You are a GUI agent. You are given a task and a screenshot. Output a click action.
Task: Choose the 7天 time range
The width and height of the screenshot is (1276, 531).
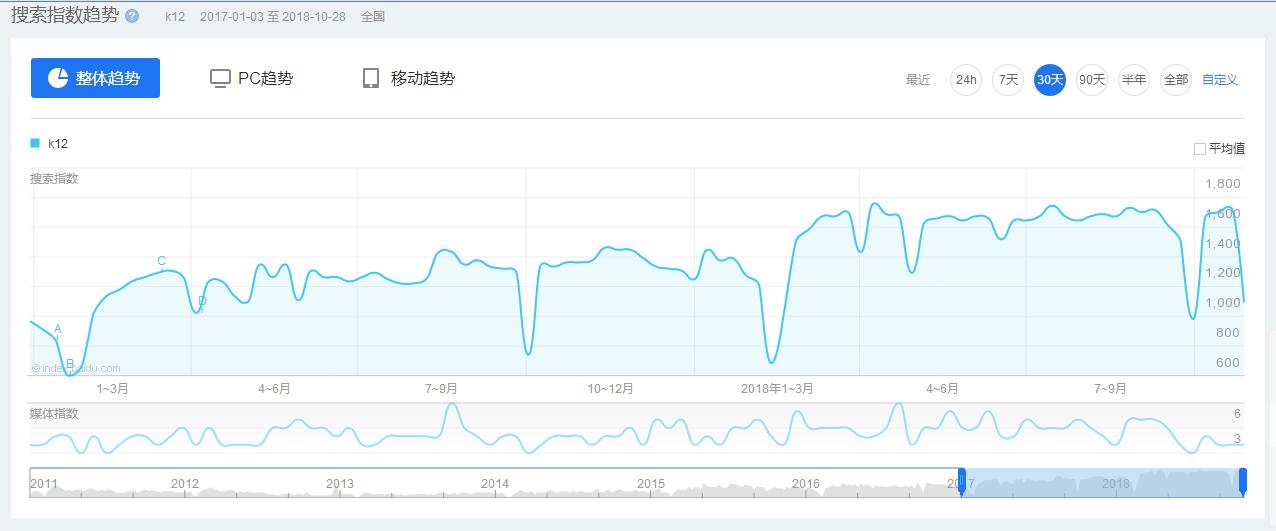[x=1008, y=80]
